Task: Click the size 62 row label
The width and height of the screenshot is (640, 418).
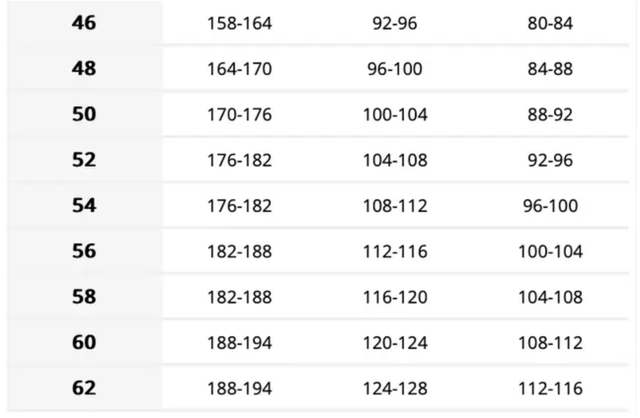Action: pos(84,388)
